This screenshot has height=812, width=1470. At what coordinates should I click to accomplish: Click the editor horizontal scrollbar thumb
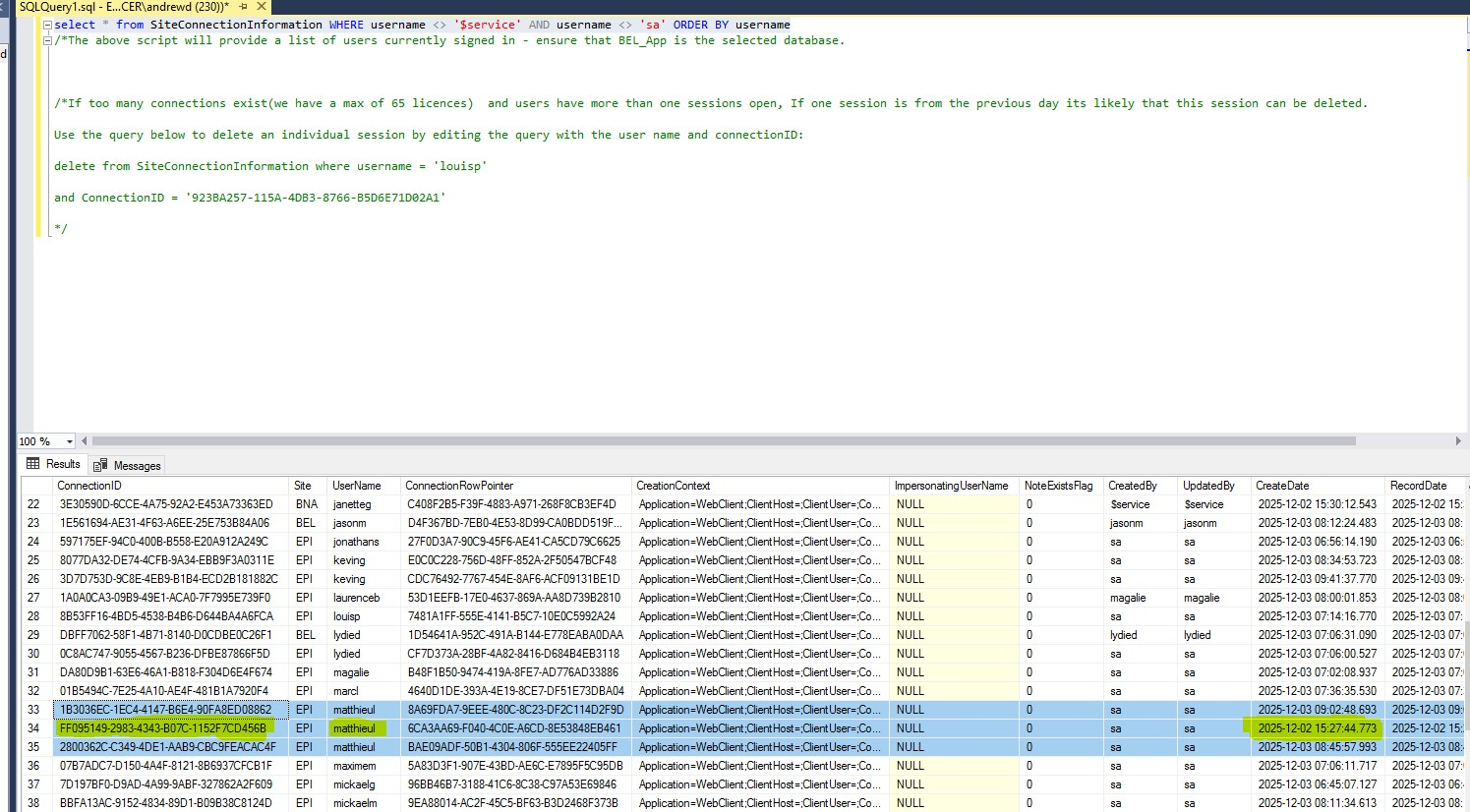(723, 441)
